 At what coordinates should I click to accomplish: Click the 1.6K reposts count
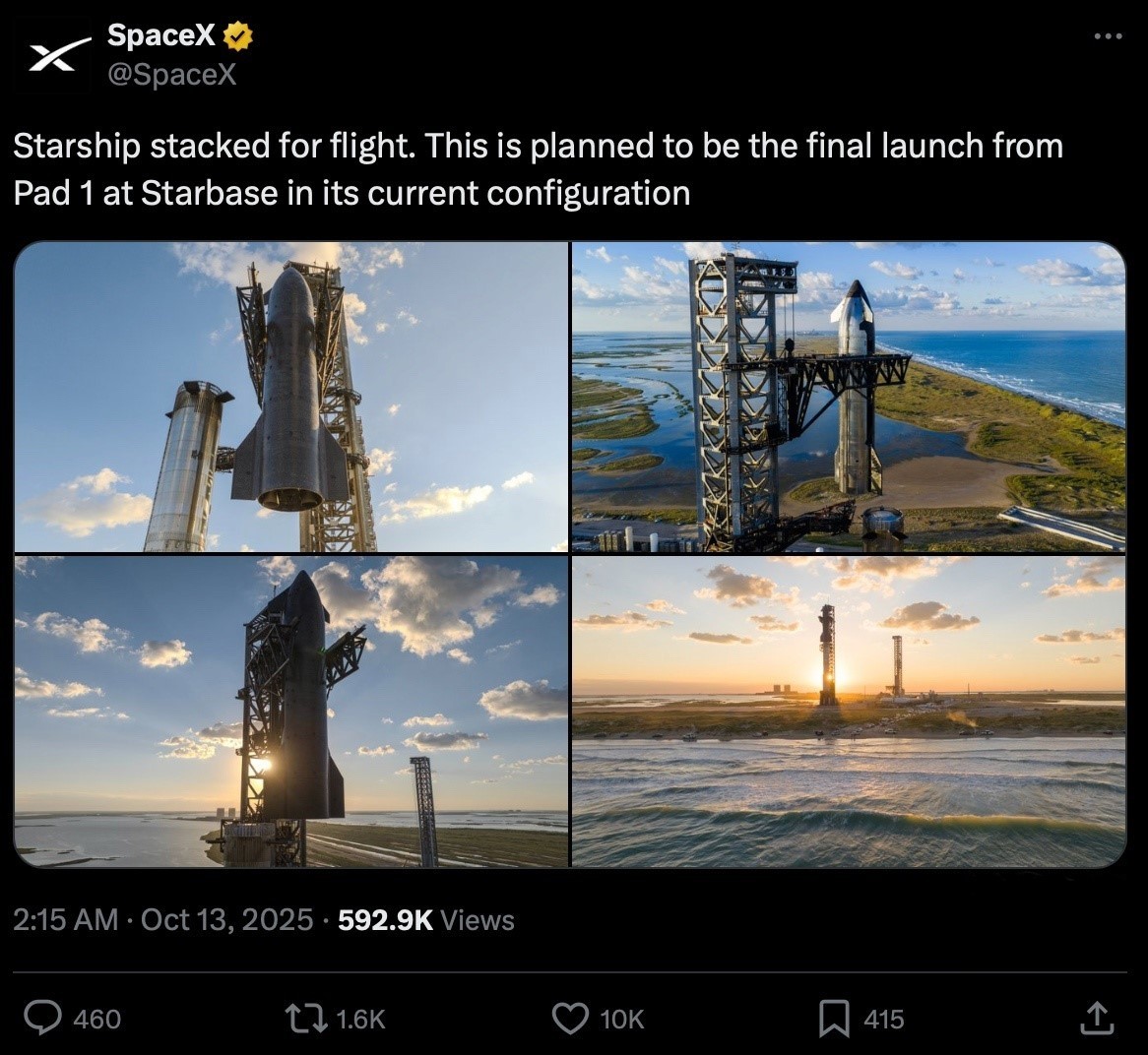(360, 1020)
